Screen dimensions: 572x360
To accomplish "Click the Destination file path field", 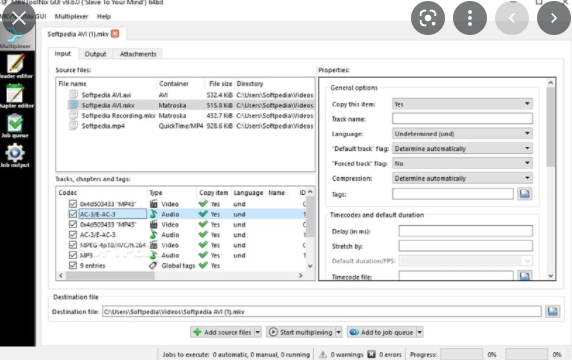I will pyautogui.click(x=321, y=311).
